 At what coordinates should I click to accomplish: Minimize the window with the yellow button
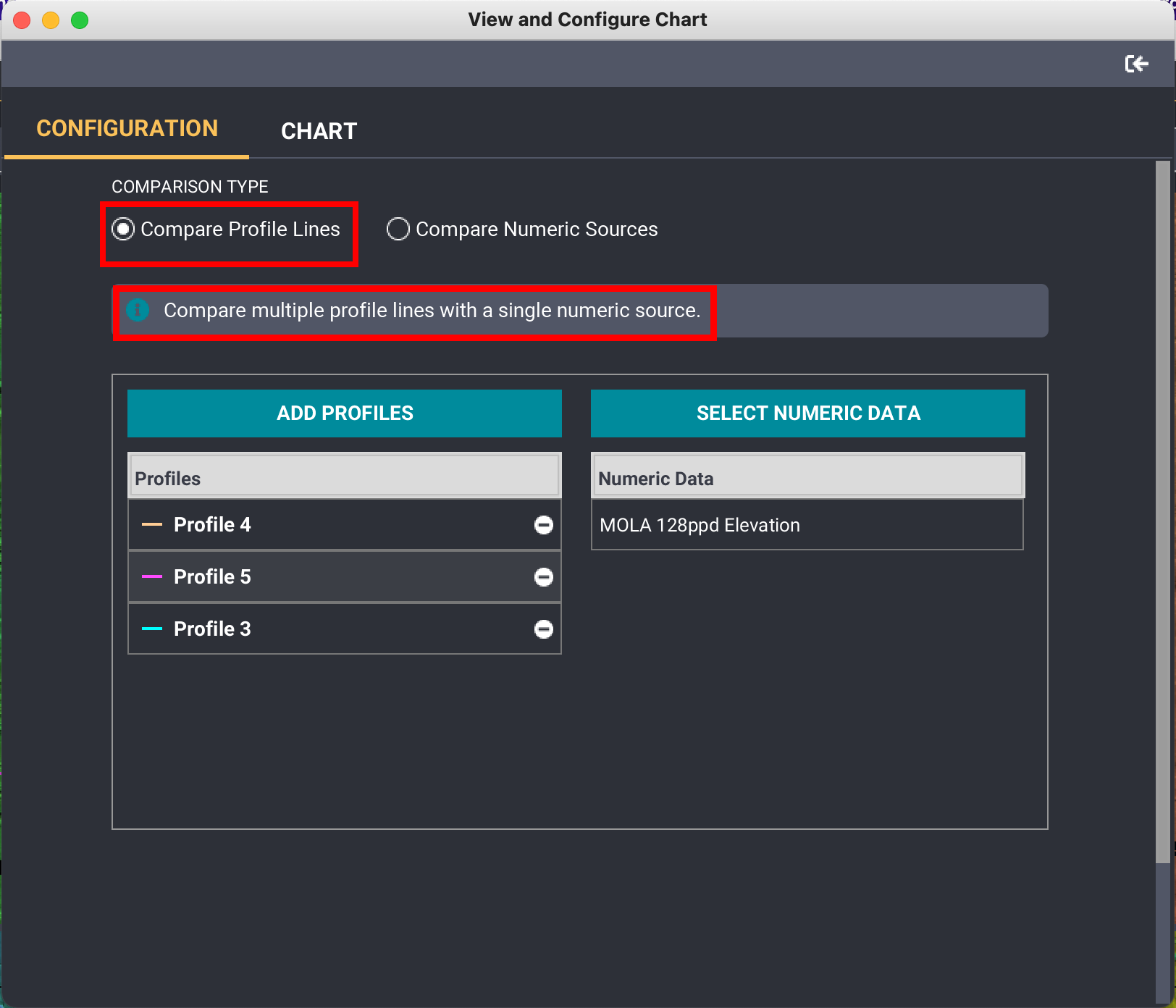pos(51,20)
